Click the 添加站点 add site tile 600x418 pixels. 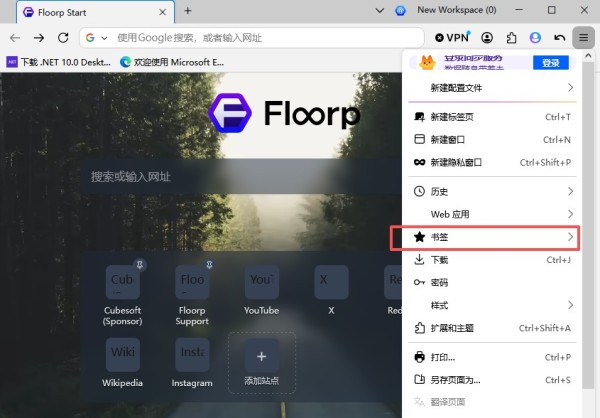click(262, 363)
